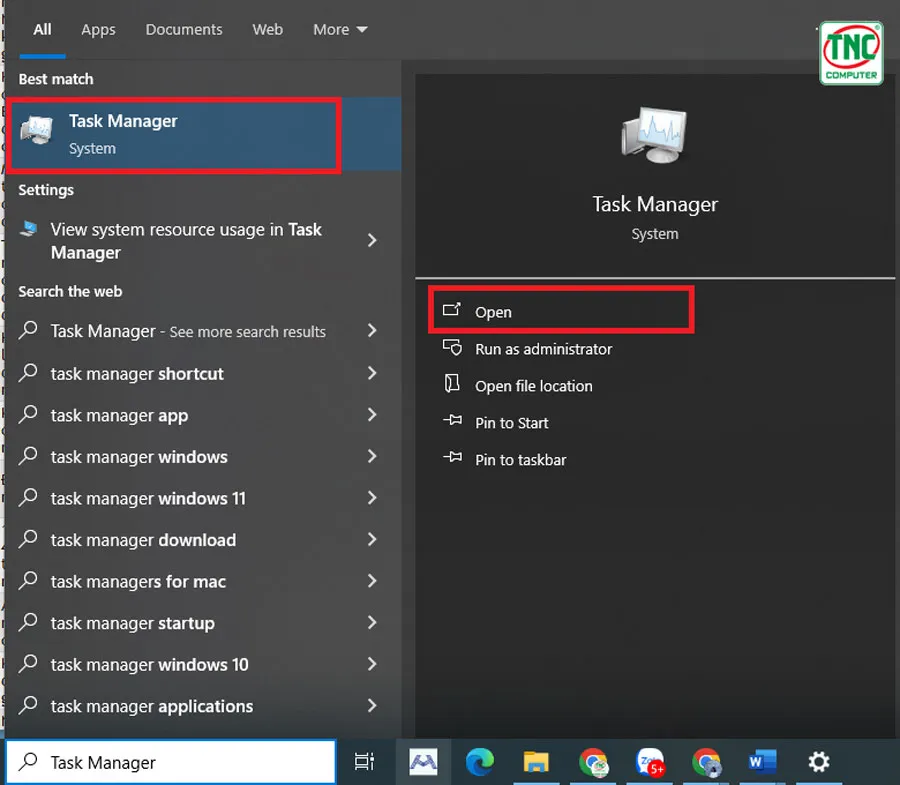Expand the More filter dropdown

(x=340, y=29)
